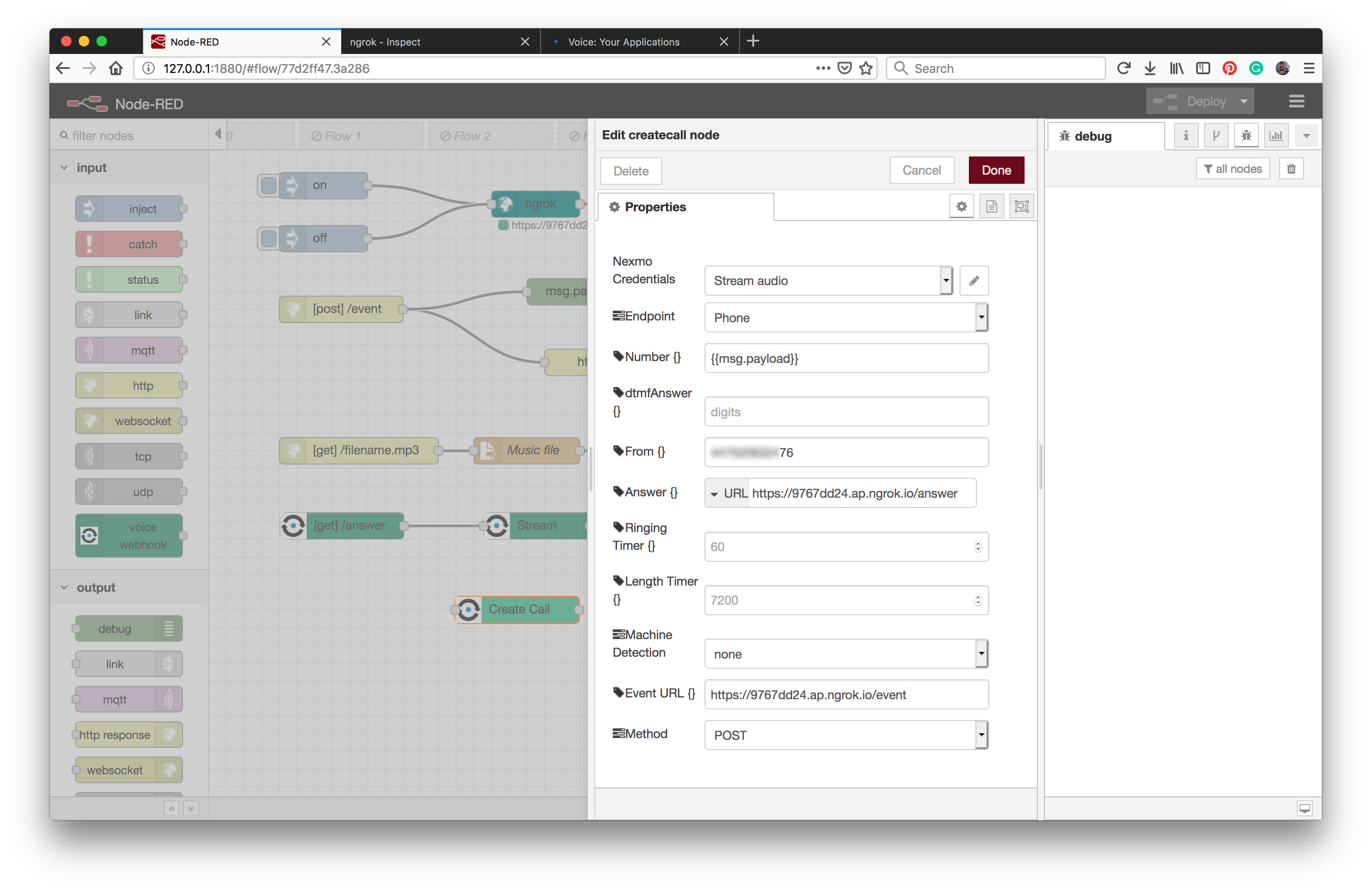This screenshot has width=1372, height=891.
Task: Open the Method dropdown showing POST
Action: [846, 735]
